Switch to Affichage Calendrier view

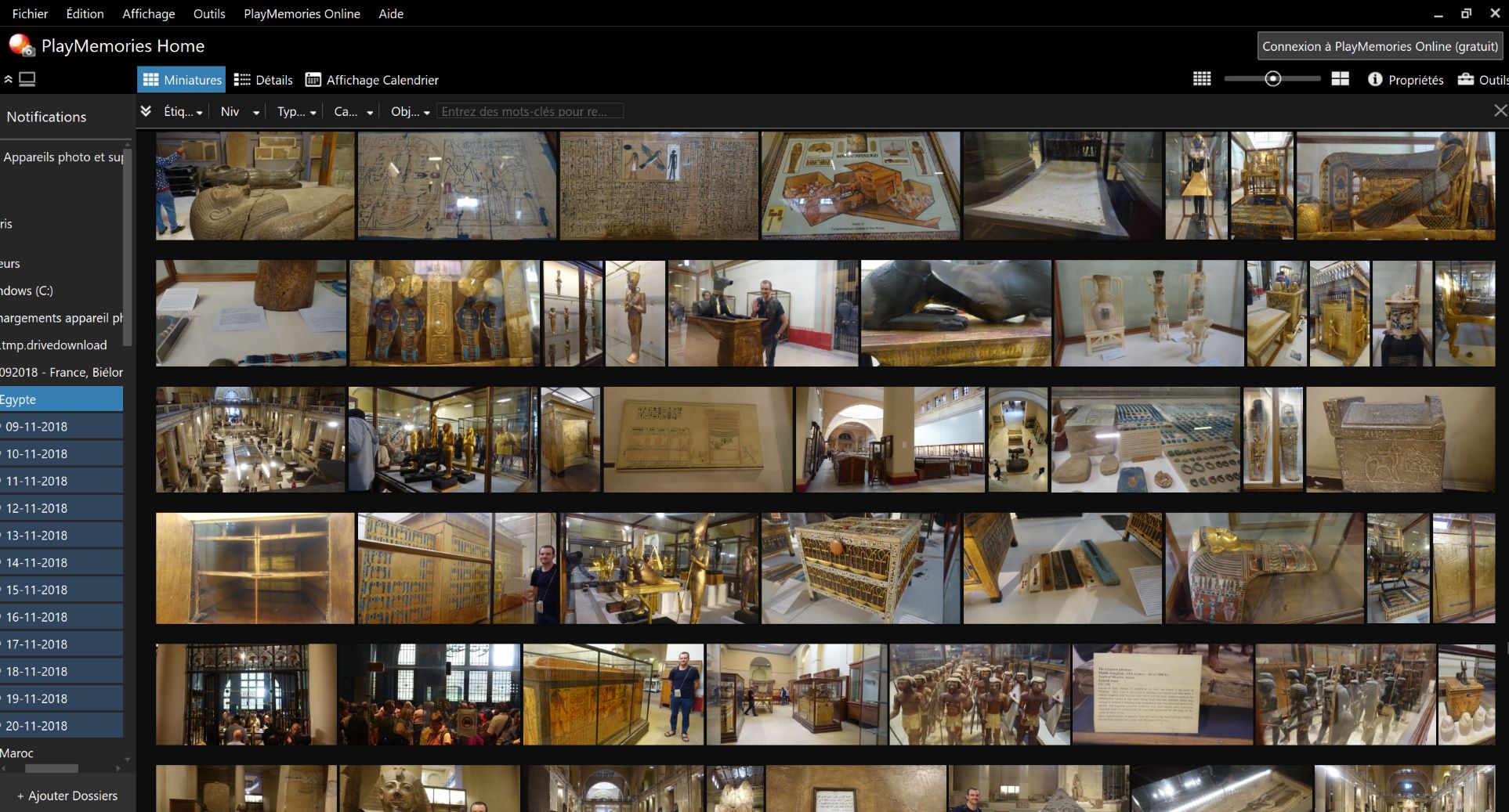(372, 80)
